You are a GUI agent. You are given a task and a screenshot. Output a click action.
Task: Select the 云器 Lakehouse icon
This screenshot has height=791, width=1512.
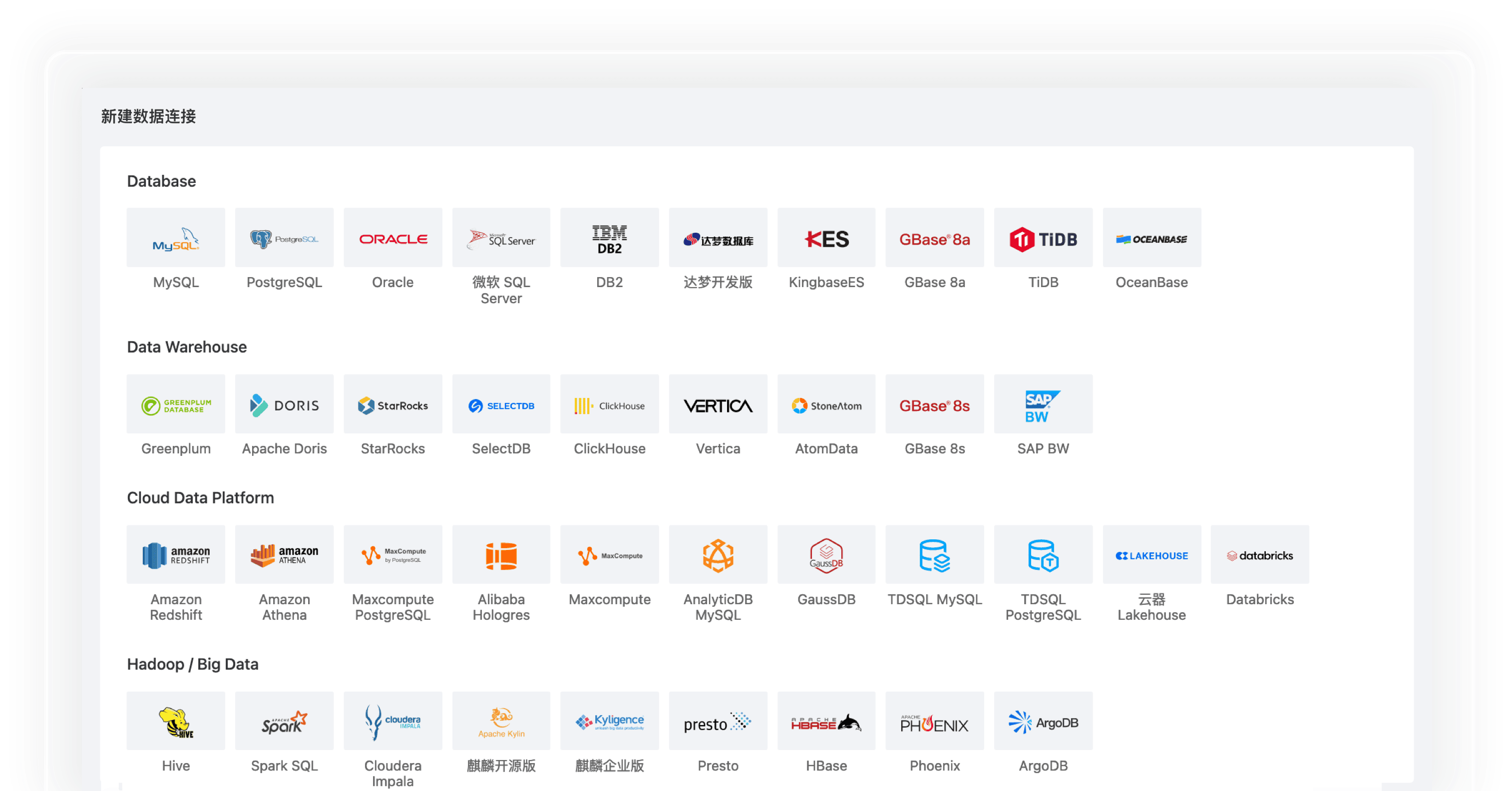1151,554
